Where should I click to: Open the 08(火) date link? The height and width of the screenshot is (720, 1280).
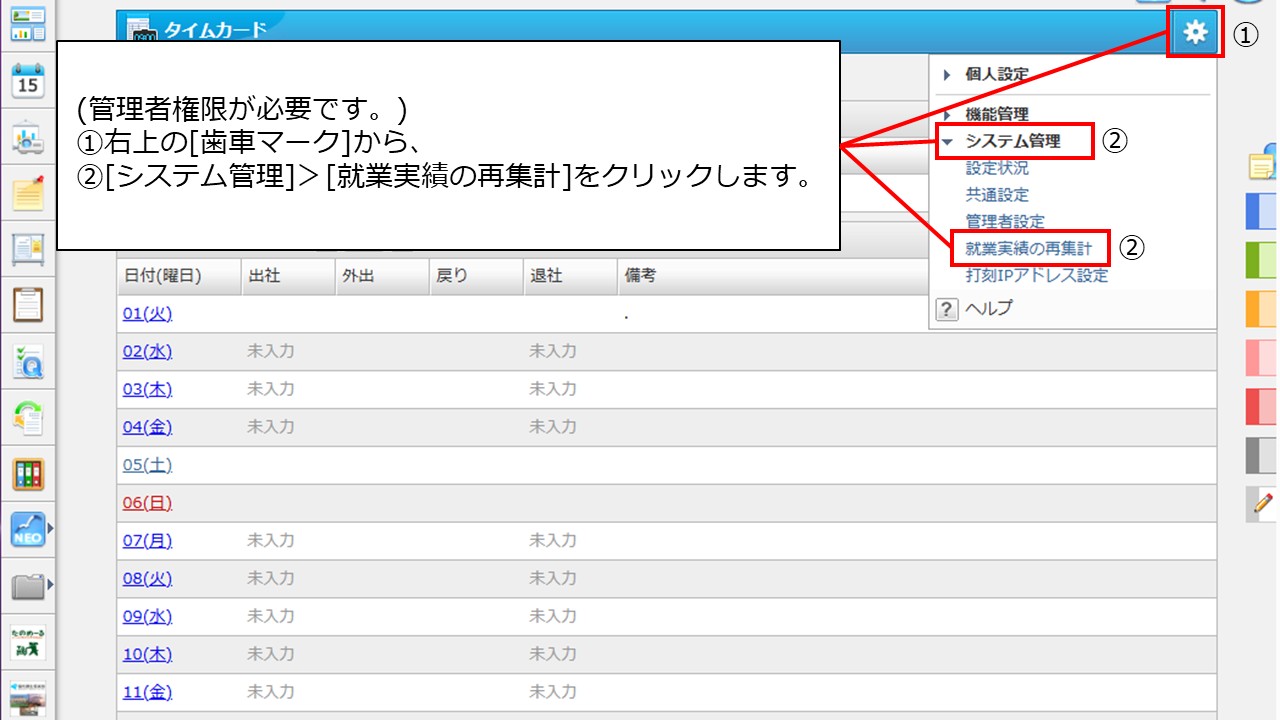point(147,579)
